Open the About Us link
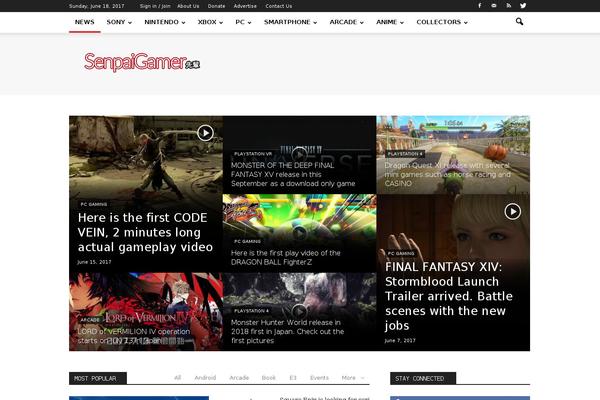 [188, 6]
